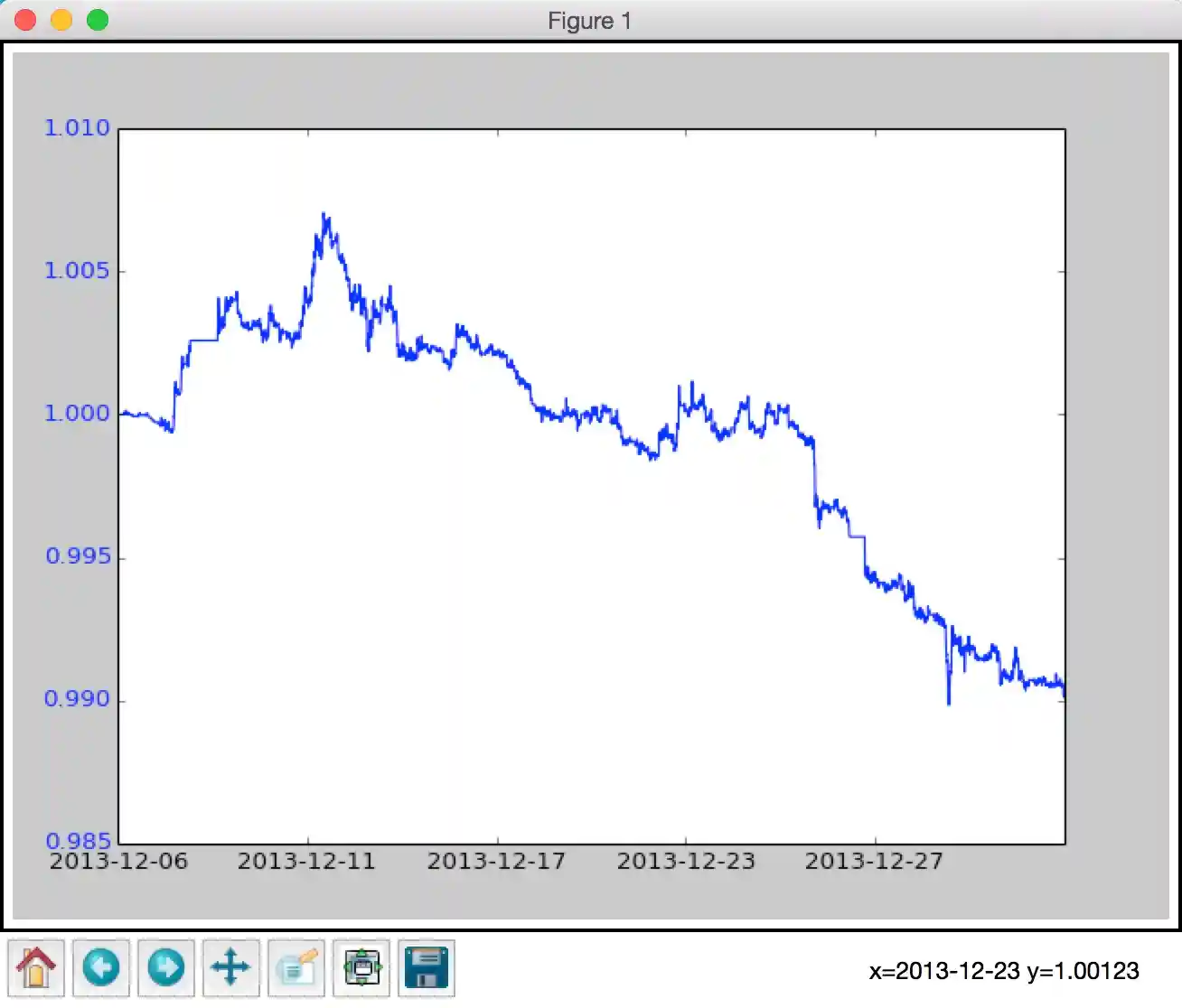This screenshot has width=1182, height=1008.
Task: Click the 1.010 y-axis label
Action: point(77,128)
